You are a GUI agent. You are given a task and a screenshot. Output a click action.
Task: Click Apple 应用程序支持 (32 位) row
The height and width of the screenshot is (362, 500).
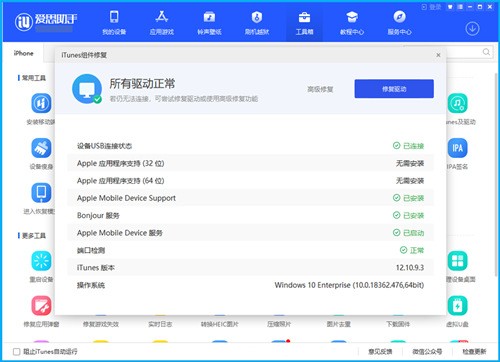click(250, 163)
